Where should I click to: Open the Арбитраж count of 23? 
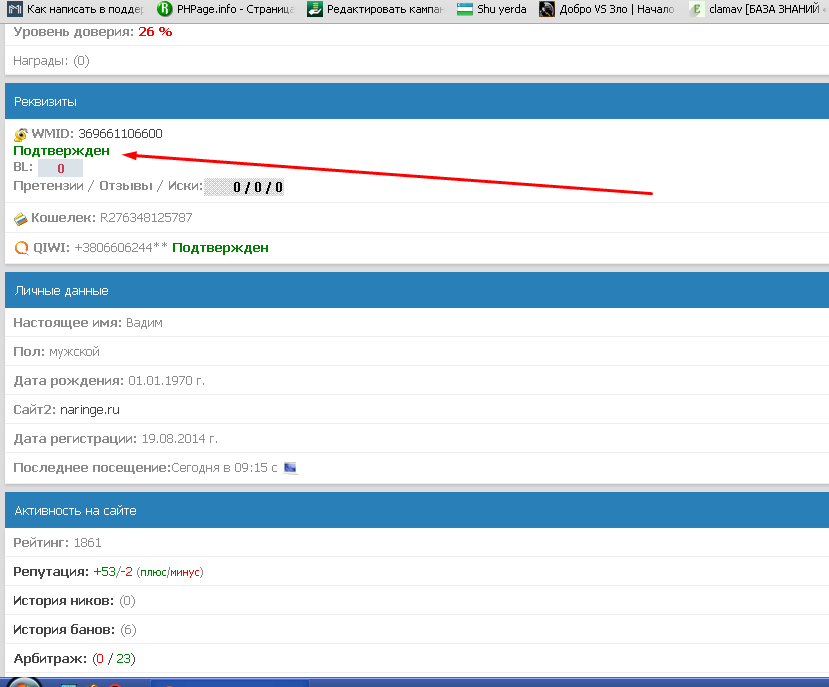(x=125, y=659)
